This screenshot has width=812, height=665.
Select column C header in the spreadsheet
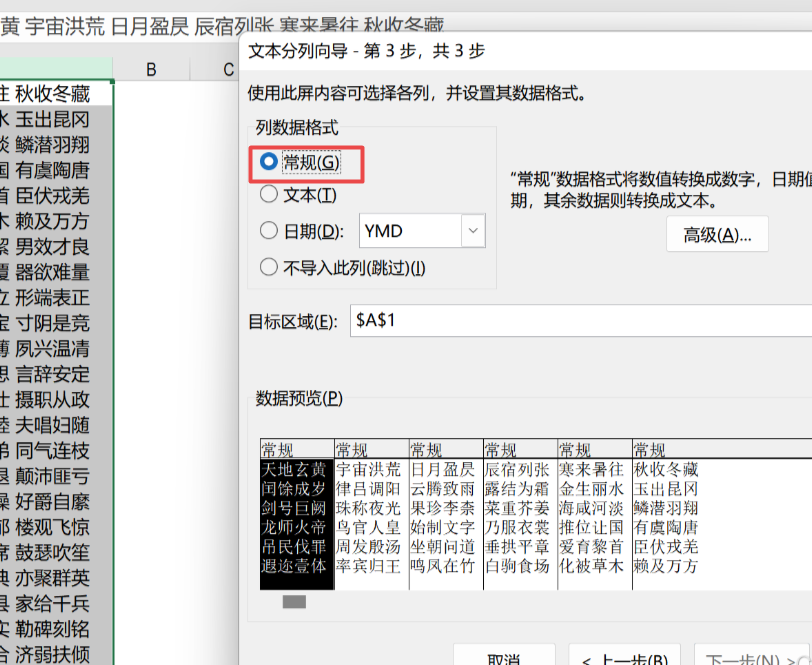(x=228, y=68)
